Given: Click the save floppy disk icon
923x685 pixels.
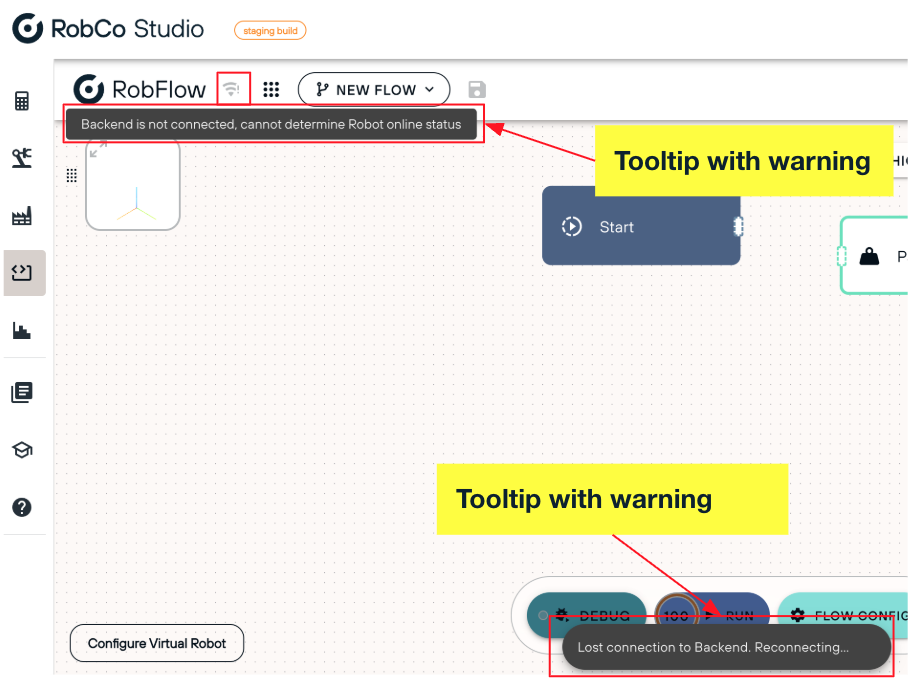Looking at the screenshot, I should click(477, 89).
